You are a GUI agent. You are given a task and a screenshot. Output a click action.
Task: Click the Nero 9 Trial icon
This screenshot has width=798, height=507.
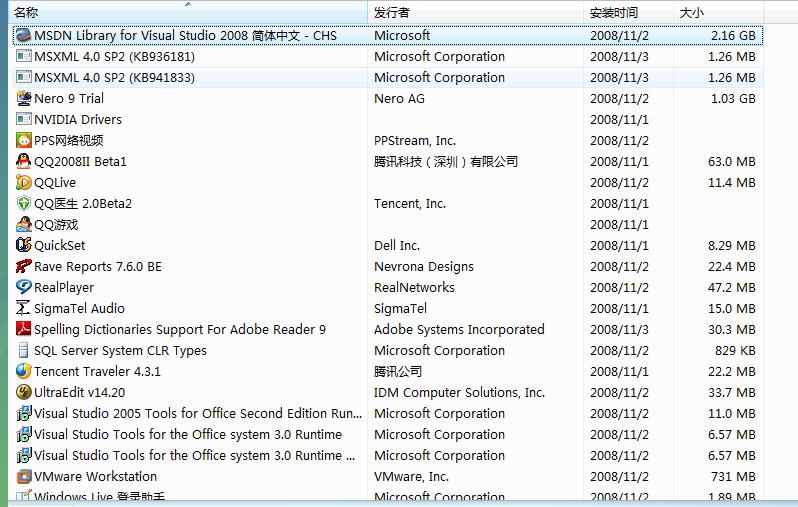24,98
